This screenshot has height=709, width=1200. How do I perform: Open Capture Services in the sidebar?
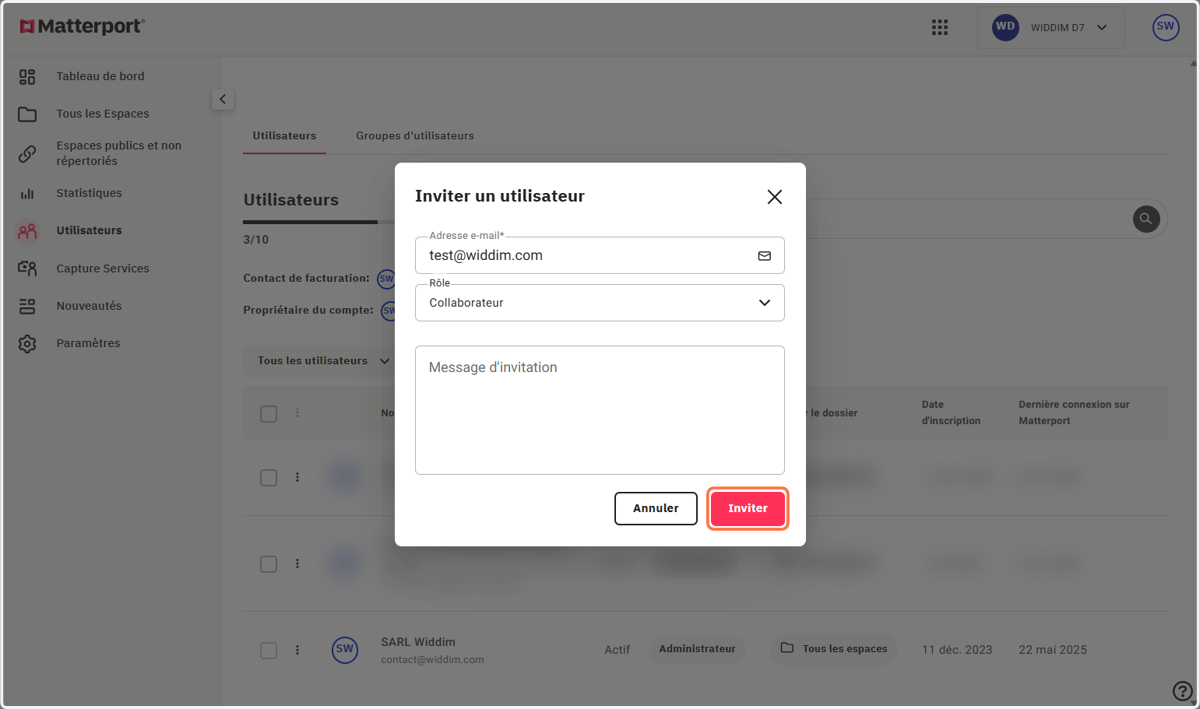(103, 269)
